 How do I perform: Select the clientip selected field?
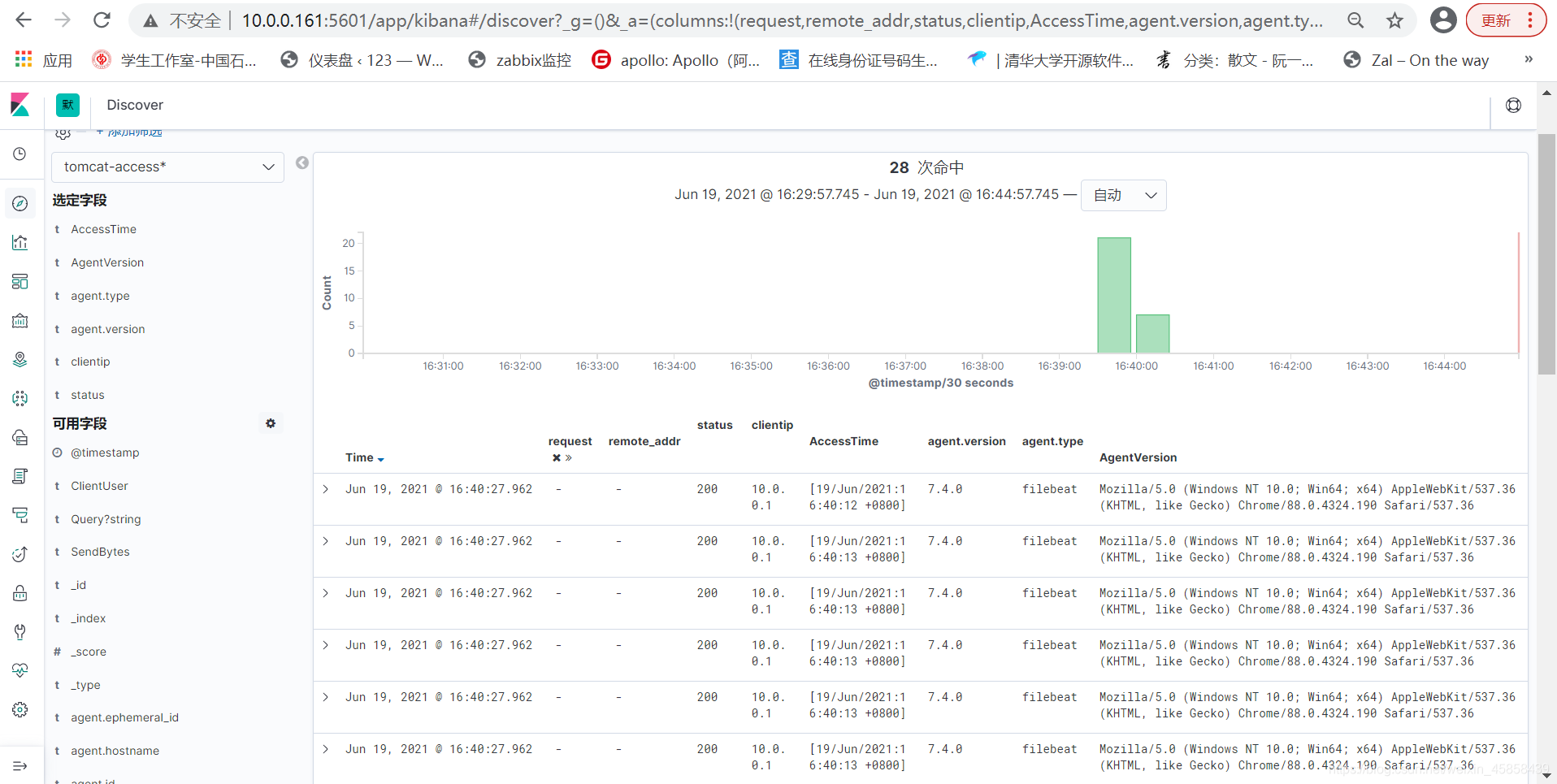coord(90,362)
